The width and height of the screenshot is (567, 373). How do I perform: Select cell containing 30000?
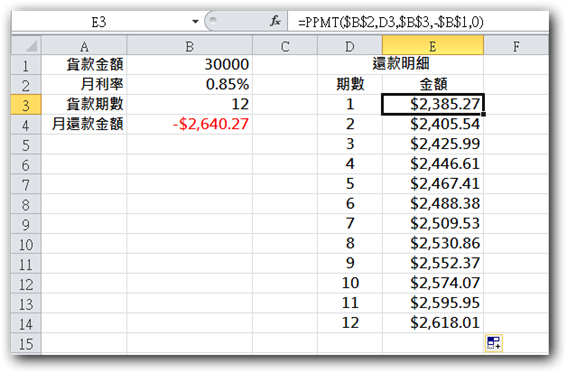tap(189, 65)
